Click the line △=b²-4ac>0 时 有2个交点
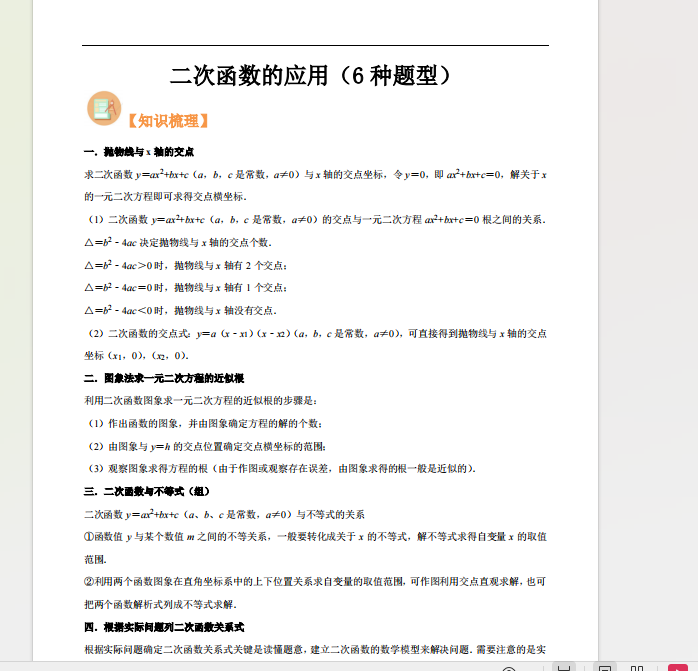This screenshot has height=671, width=698. [x=186, y=265]
